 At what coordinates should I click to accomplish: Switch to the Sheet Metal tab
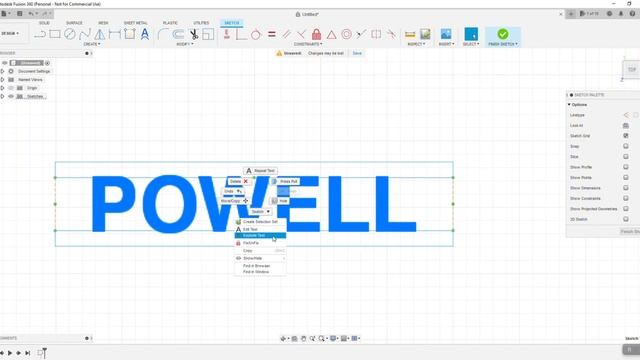[136, 23]
